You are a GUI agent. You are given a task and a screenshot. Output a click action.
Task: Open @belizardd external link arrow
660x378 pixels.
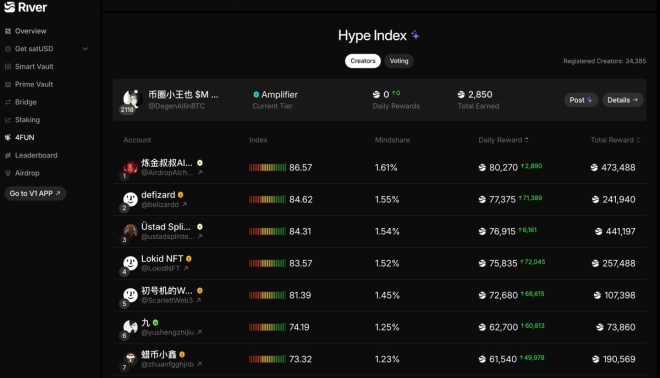tap(184, 205)
